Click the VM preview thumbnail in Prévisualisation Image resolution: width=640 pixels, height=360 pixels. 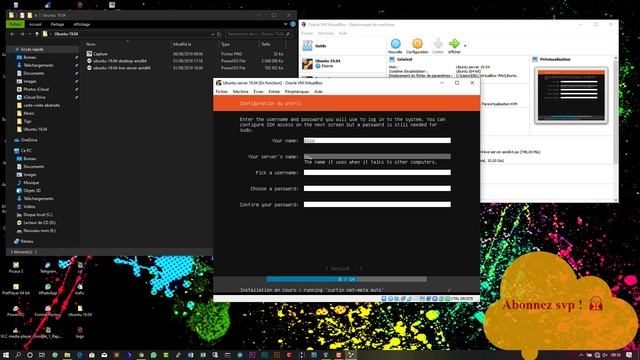(571, 96)
